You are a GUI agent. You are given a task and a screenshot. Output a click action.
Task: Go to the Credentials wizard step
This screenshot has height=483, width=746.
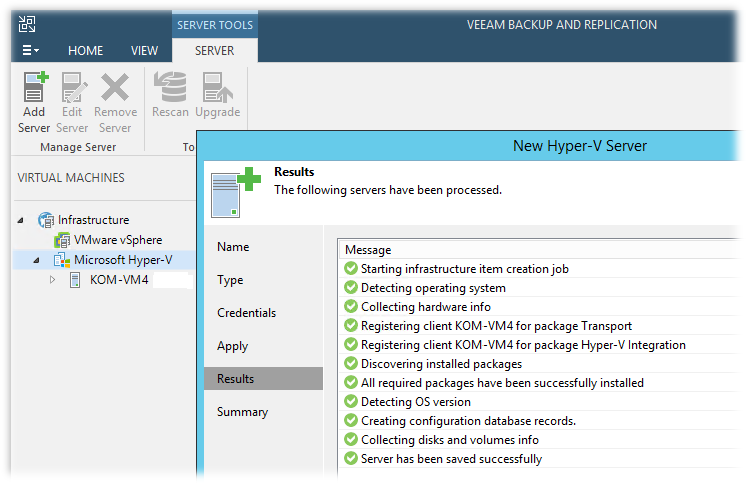[x=246, y=313]
